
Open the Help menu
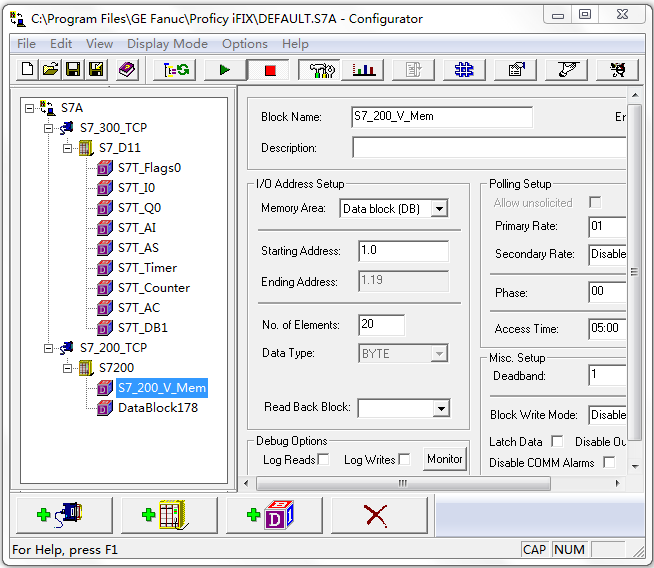pyautogui.click(x=295, y=44)
